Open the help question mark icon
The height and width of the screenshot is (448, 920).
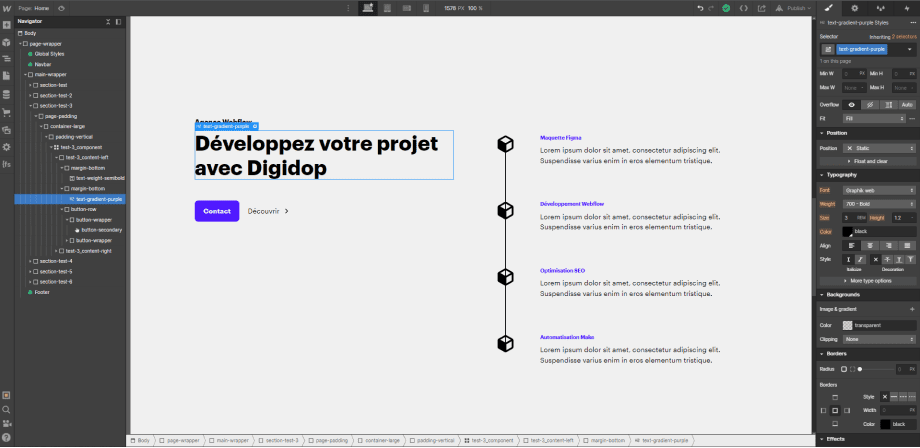6,437
